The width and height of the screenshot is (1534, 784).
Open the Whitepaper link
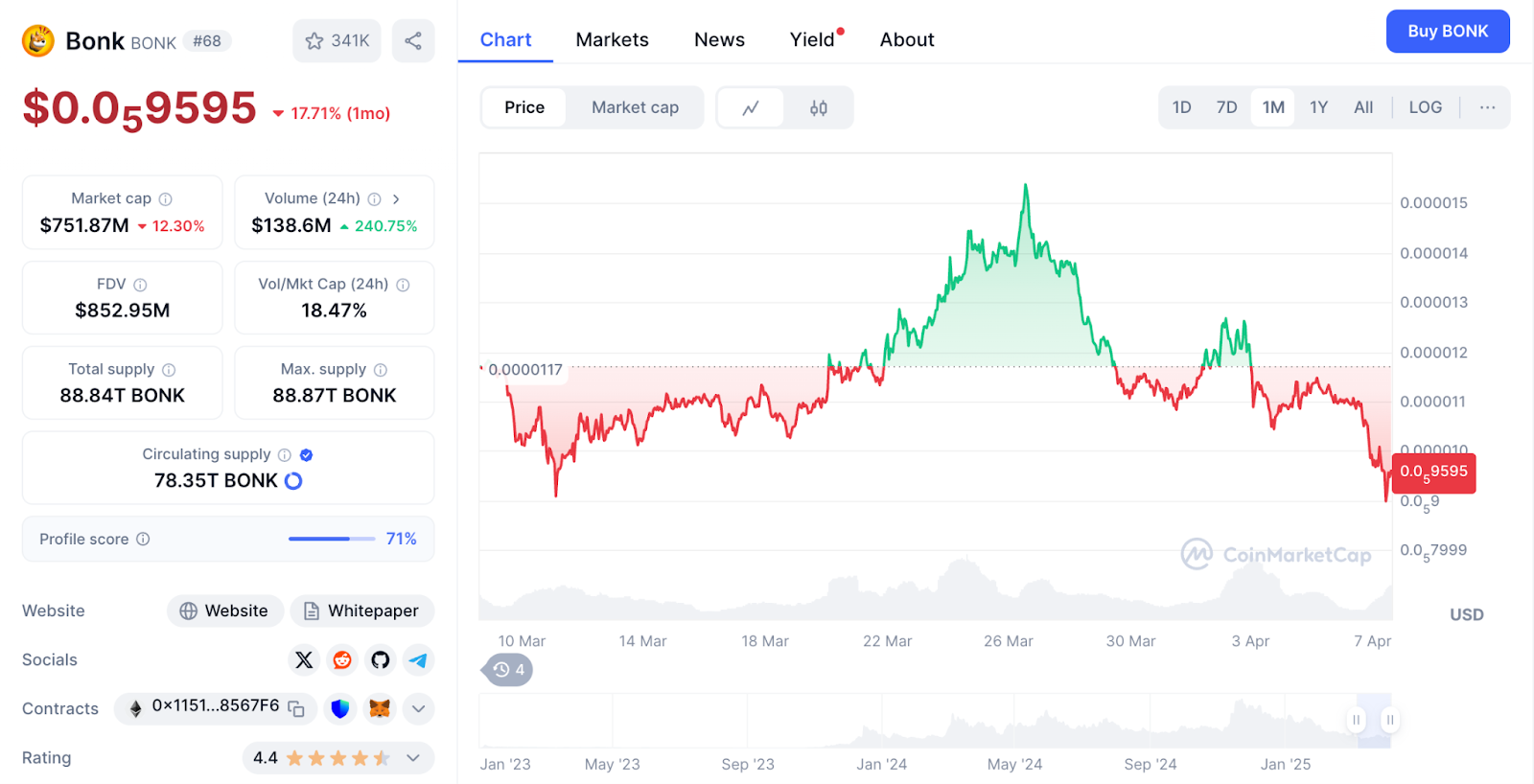(x=362, y=611)
